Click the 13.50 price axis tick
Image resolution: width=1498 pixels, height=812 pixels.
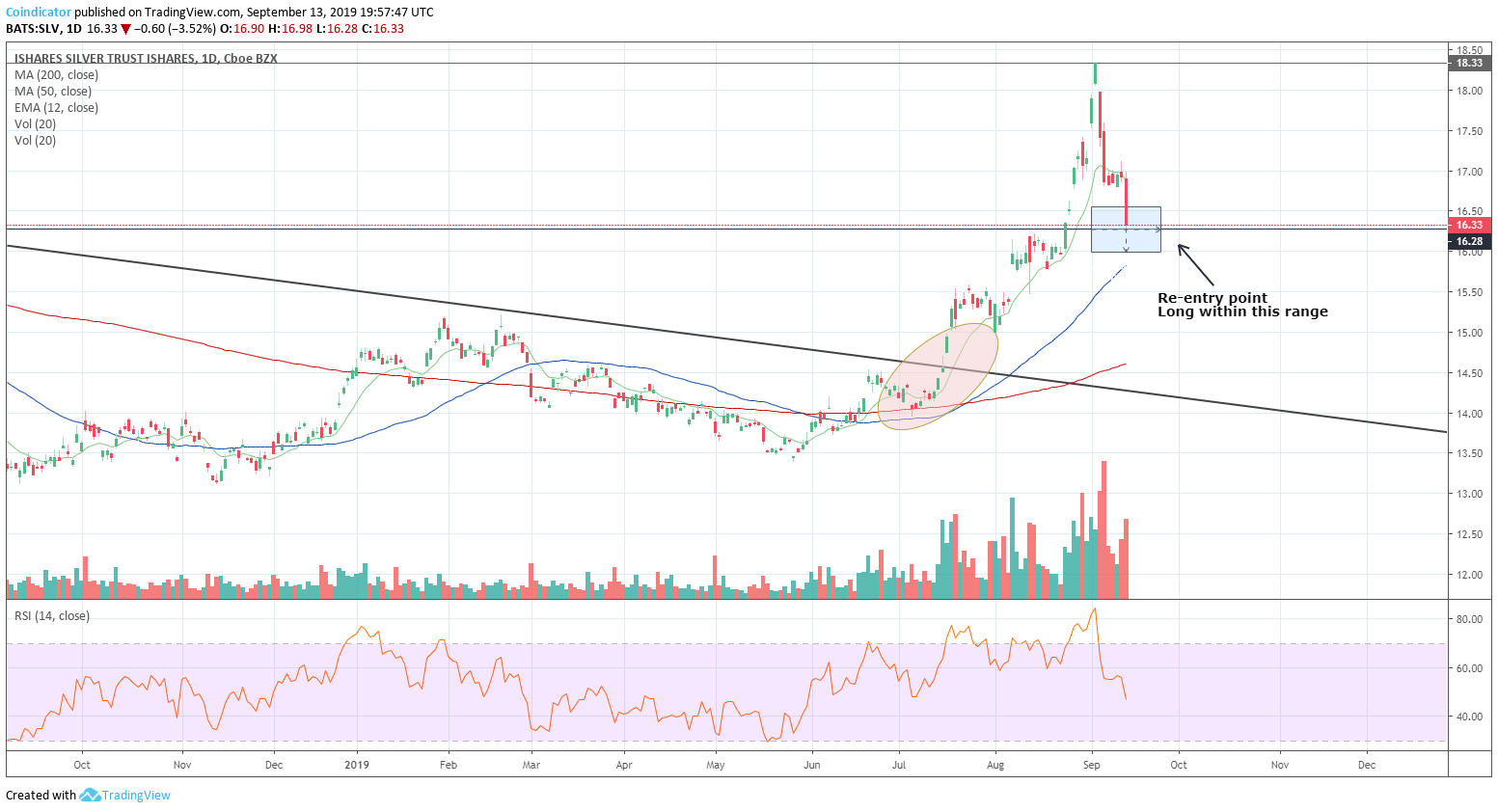click(x=1469, y=453)
